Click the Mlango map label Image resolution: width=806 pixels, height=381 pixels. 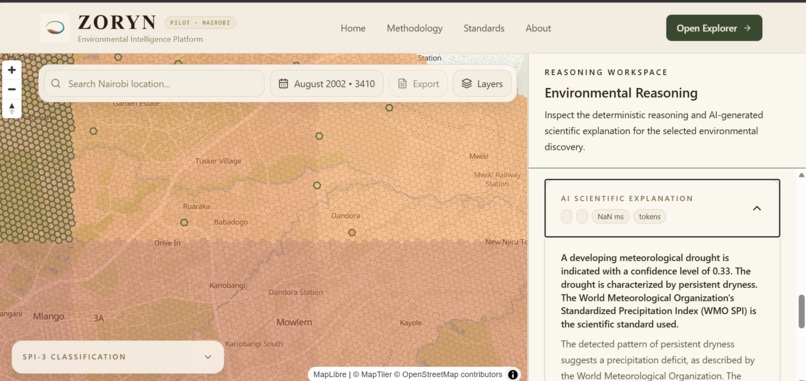[49, 316]
